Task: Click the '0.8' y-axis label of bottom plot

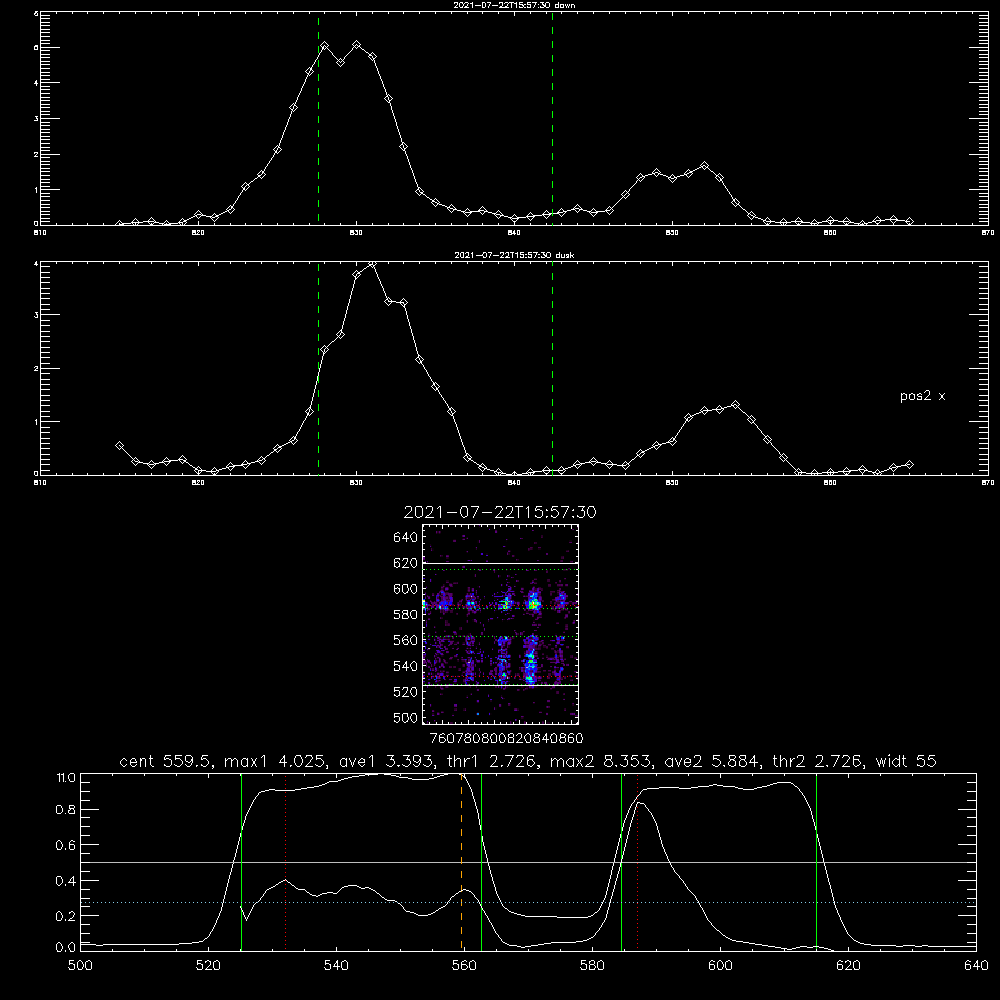Action: coord(66,810)
